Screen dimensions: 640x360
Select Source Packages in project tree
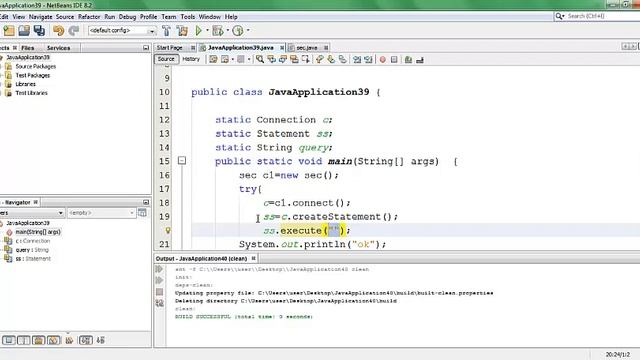click(x=36, y=67)
